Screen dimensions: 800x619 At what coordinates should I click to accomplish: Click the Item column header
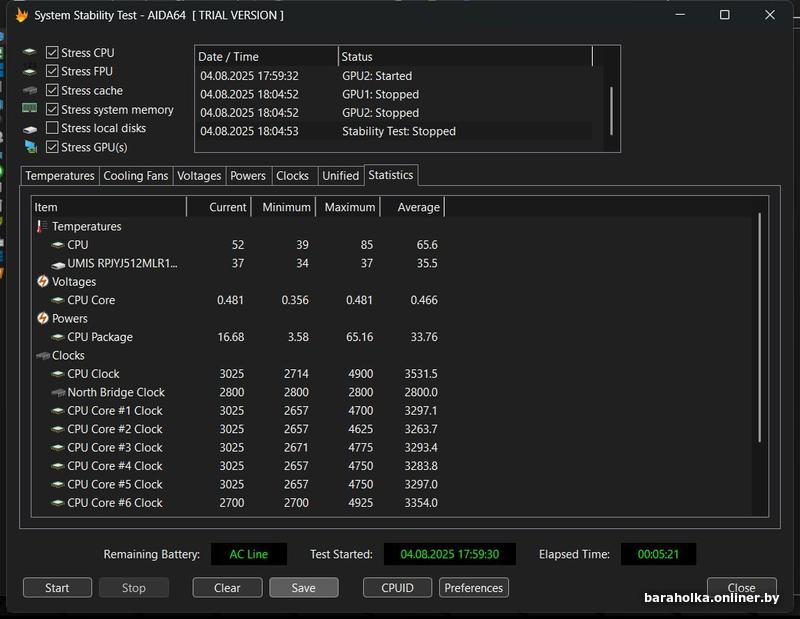(x=109, y=207)
